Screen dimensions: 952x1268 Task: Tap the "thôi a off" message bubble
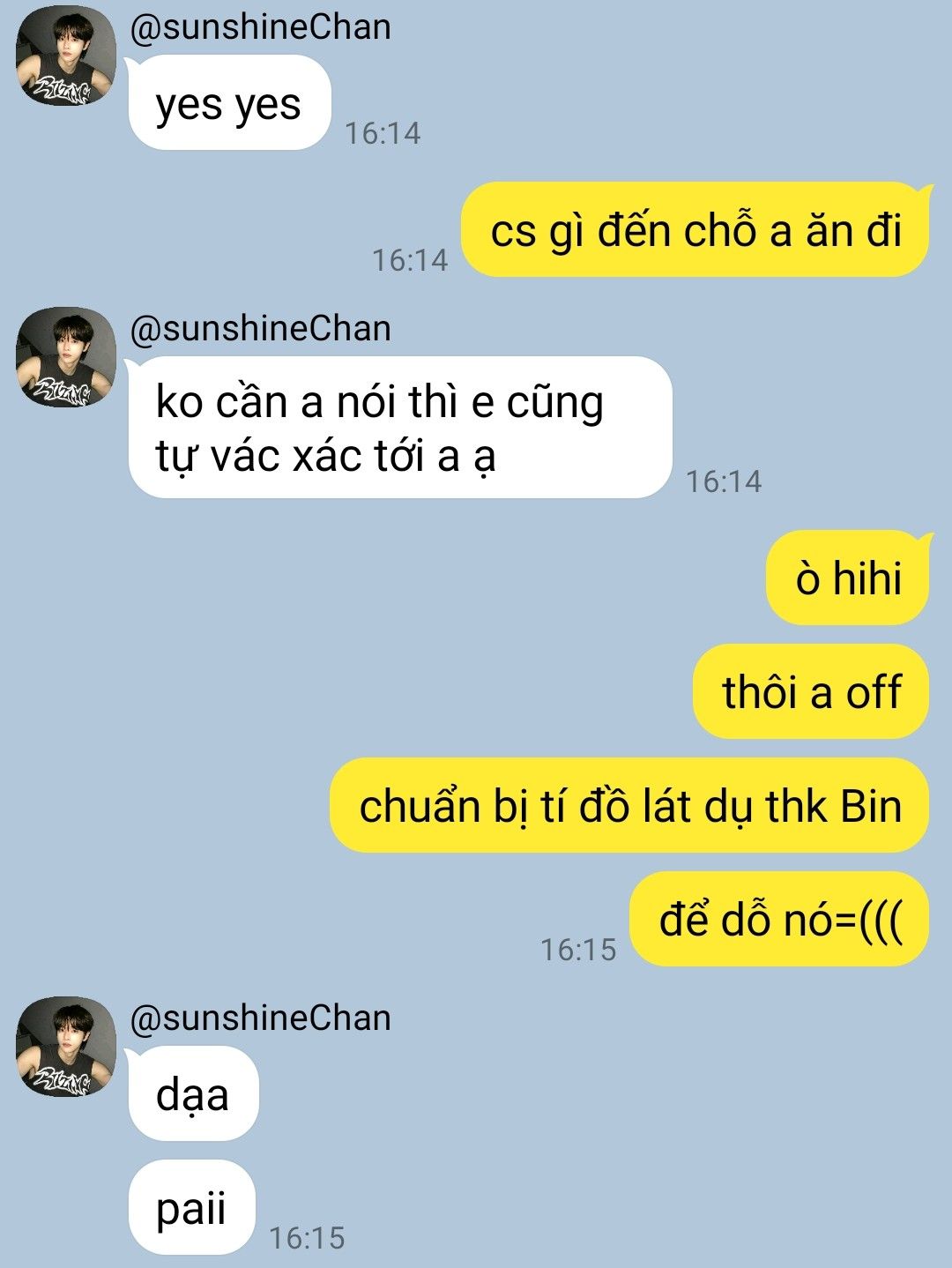(x=811, y=691)
